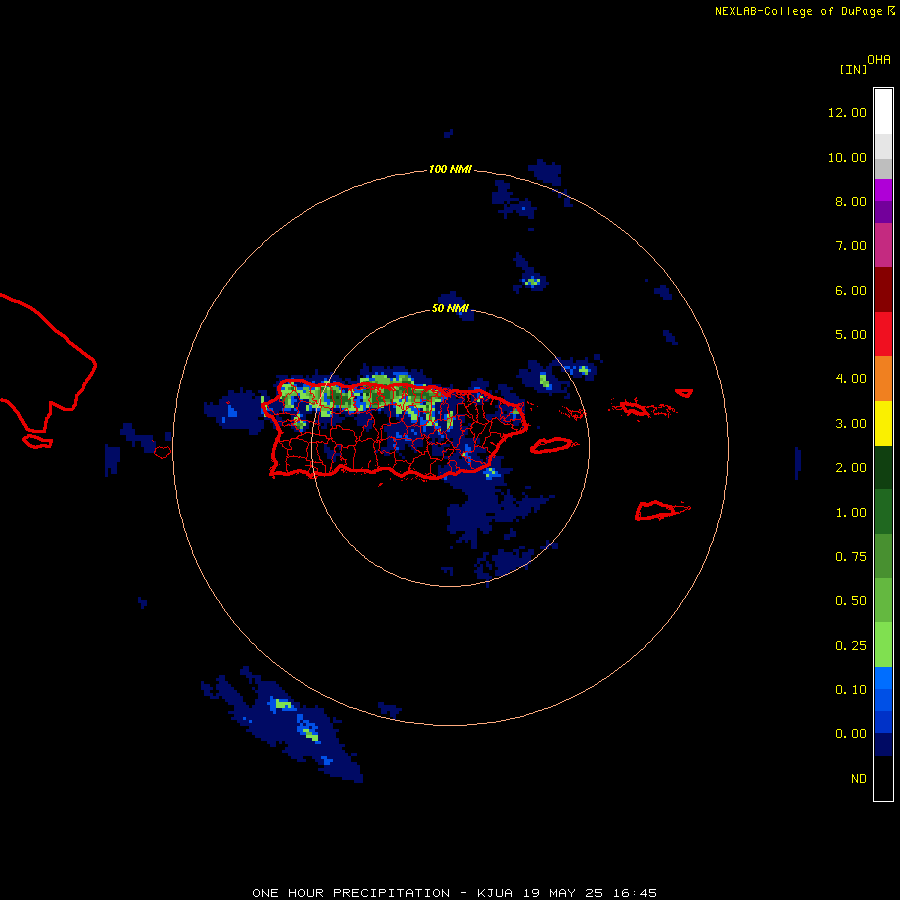Click the 50 NMI range ring label

pyautogui.click(x=450, y=309)
